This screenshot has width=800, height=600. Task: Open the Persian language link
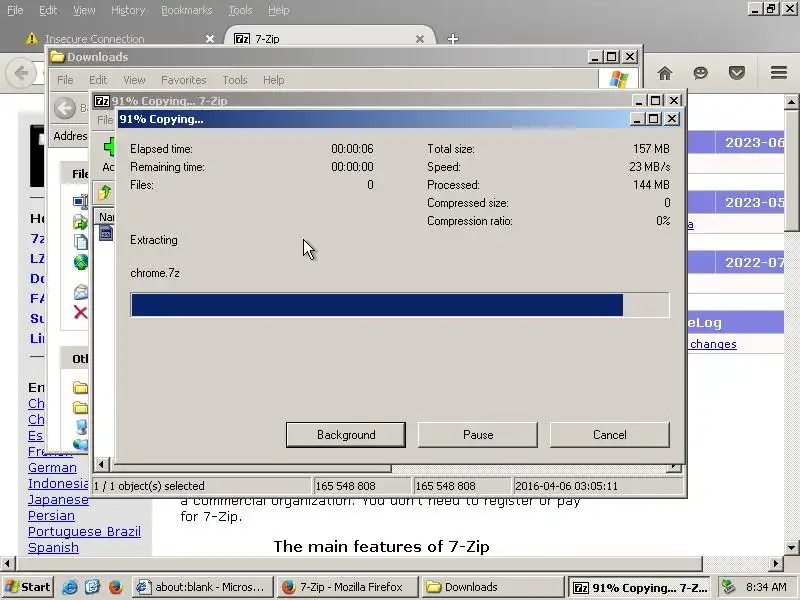[x=51, y=516]
